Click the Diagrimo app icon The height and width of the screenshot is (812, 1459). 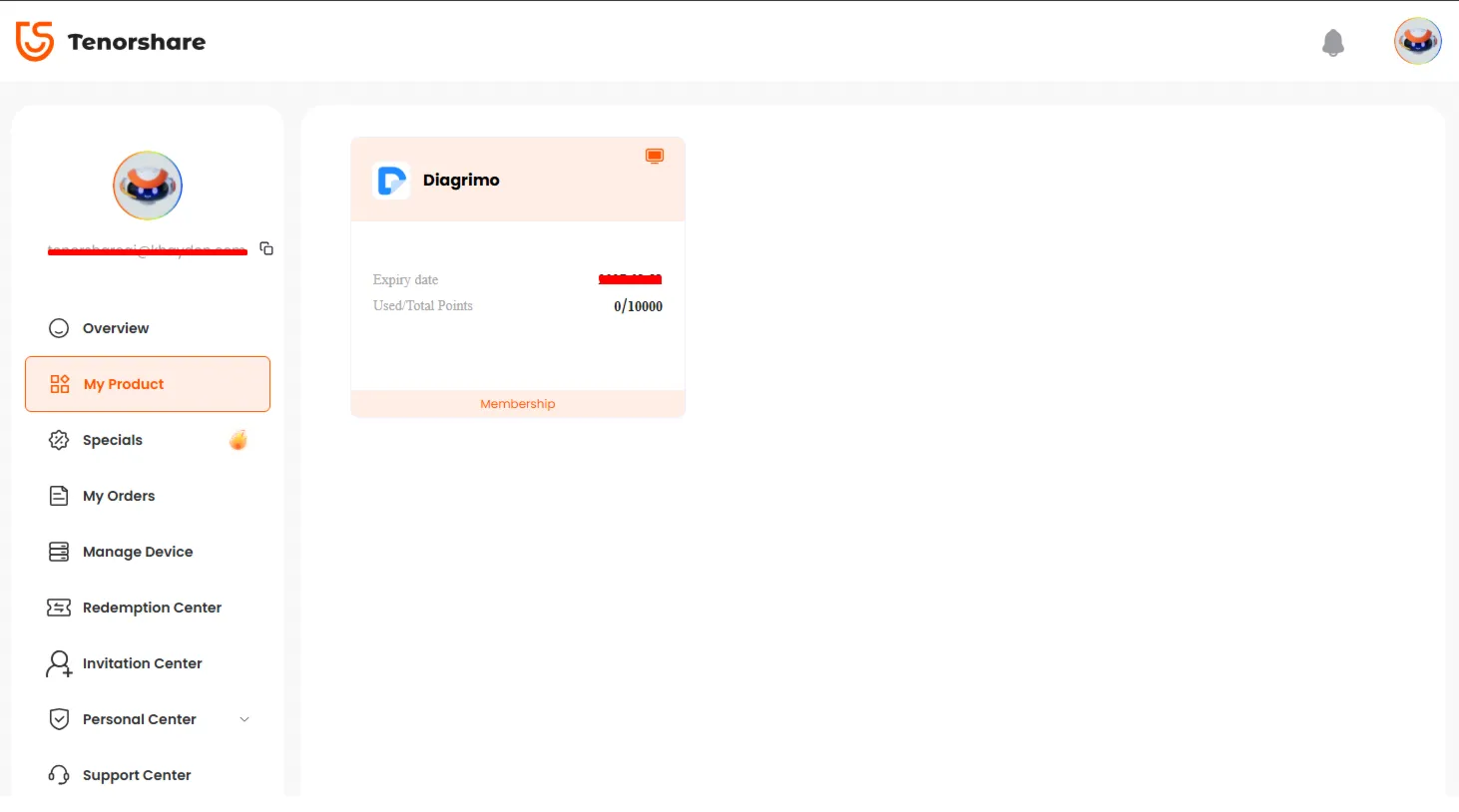coord(391,181)
